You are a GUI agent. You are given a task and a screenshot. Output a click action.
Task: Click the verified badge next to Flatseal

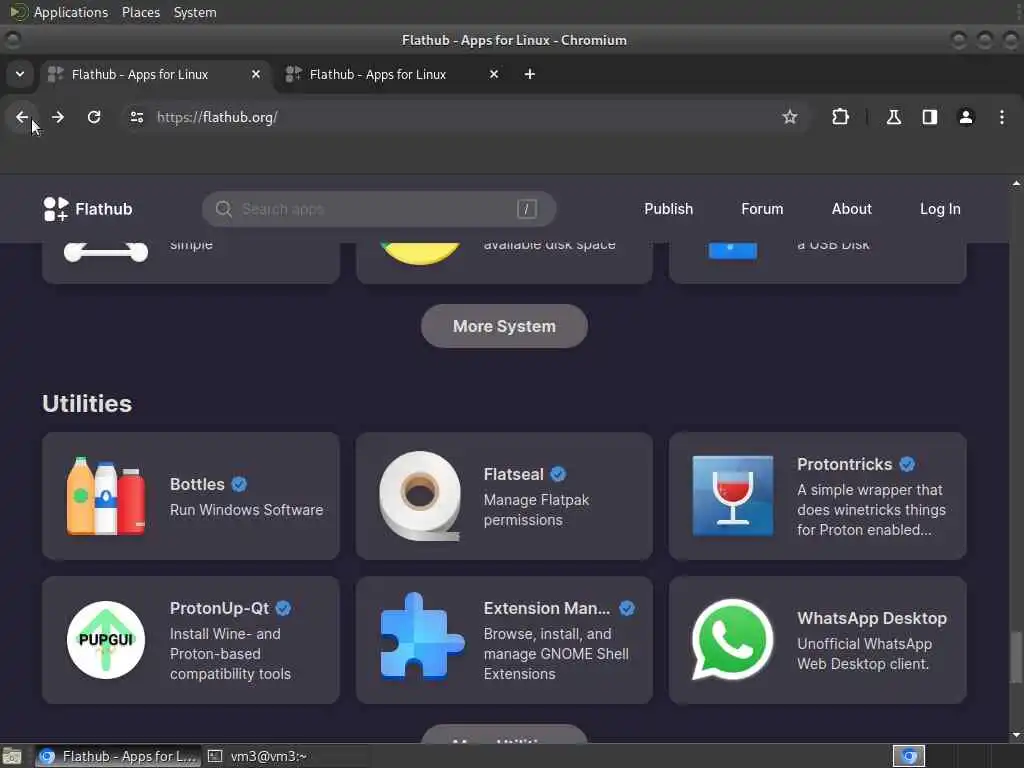(x=558, y=474)
